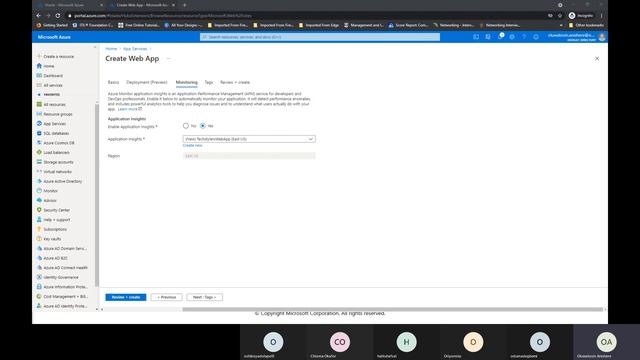Click the left sidebar vertical scrollbar
The image size is (640, 360).
97,195
